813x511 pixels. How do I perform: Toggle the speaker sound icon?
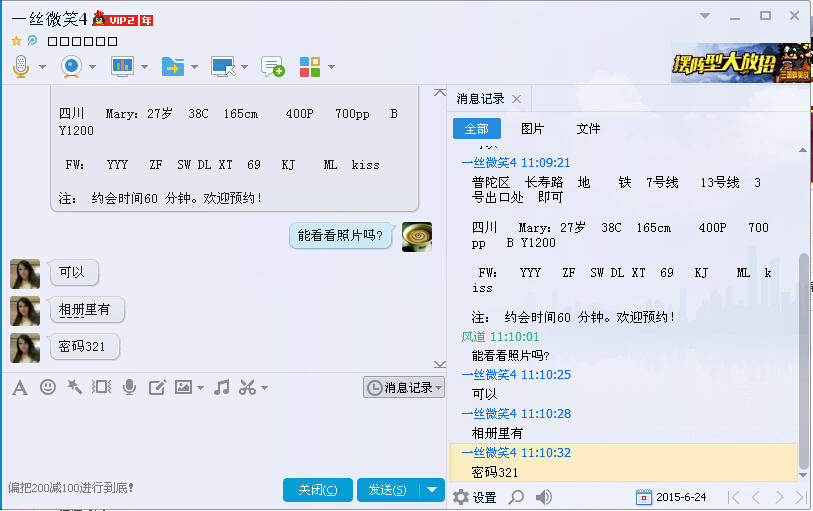click(x=544, y=497)
